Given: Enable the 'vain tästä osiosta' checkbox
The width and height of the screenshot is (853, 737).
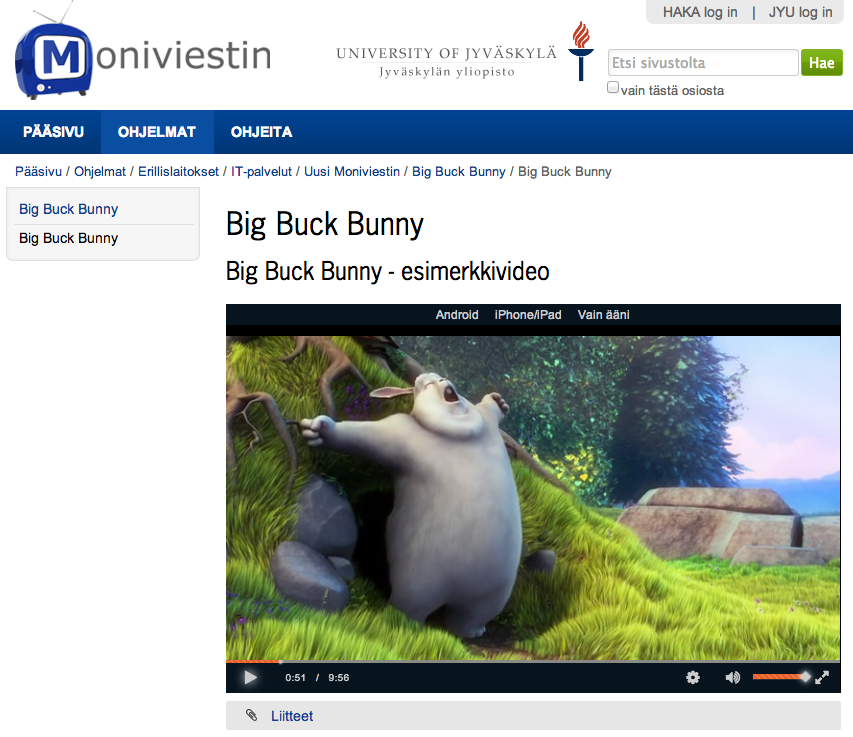Looking at the screenshot, I should coord(613,88).
